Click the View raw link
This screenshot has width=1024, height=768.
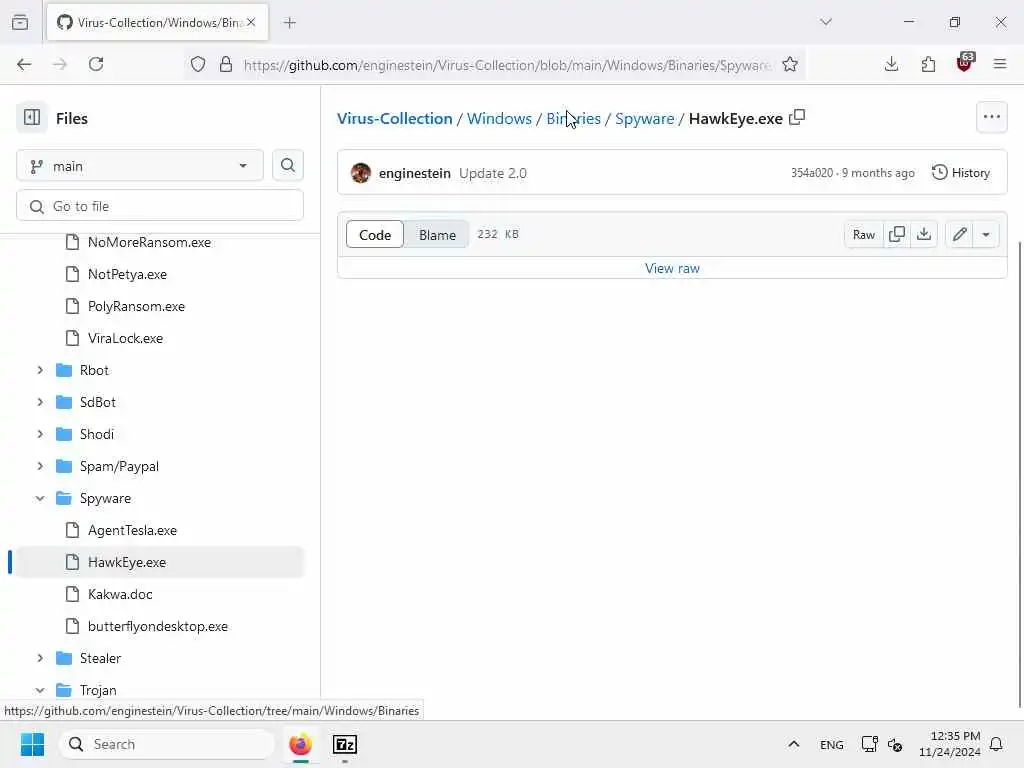(672, 268)
